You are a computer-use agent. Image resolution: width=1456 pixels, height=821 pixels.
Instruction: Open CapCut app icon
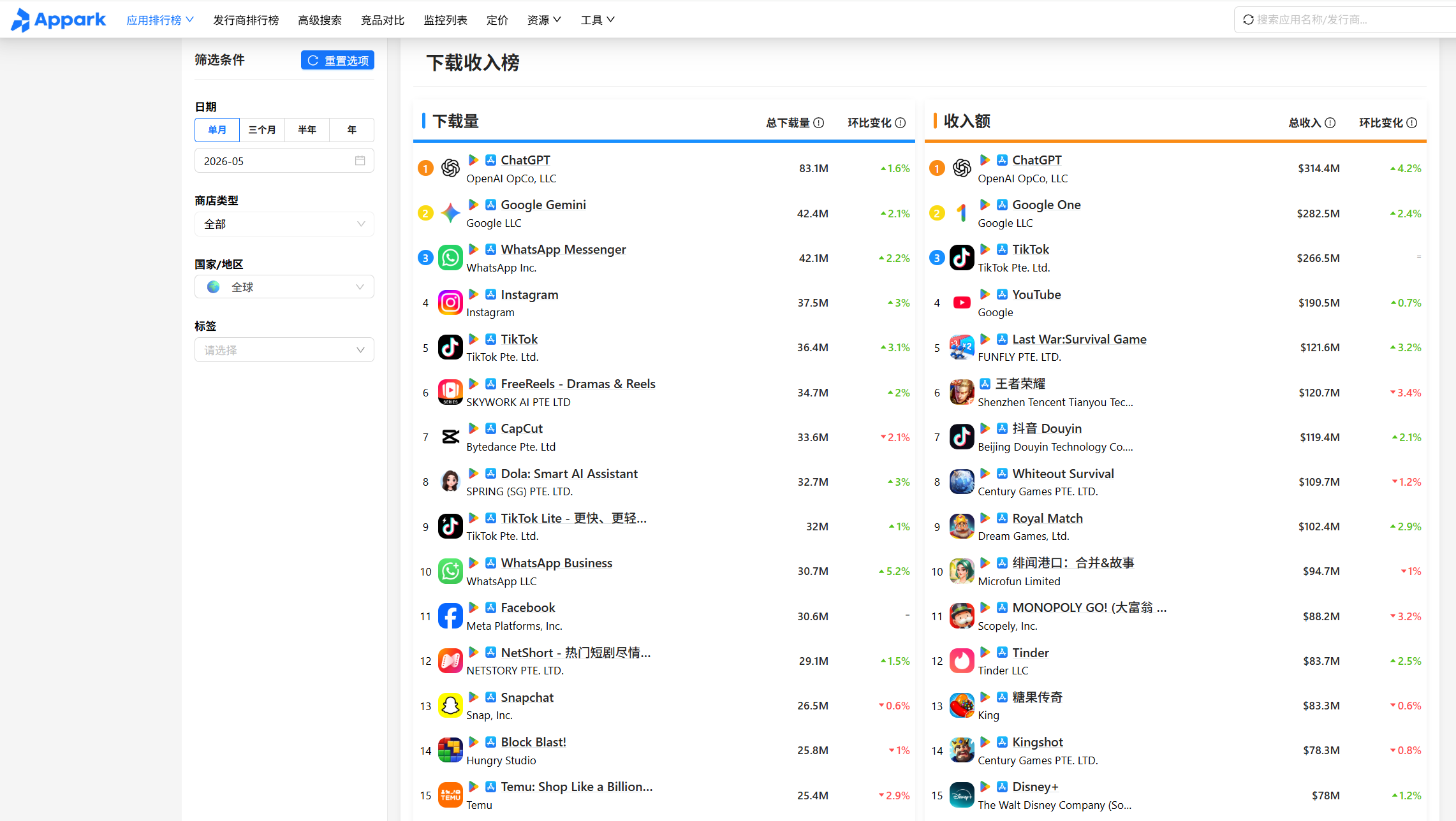450,437
